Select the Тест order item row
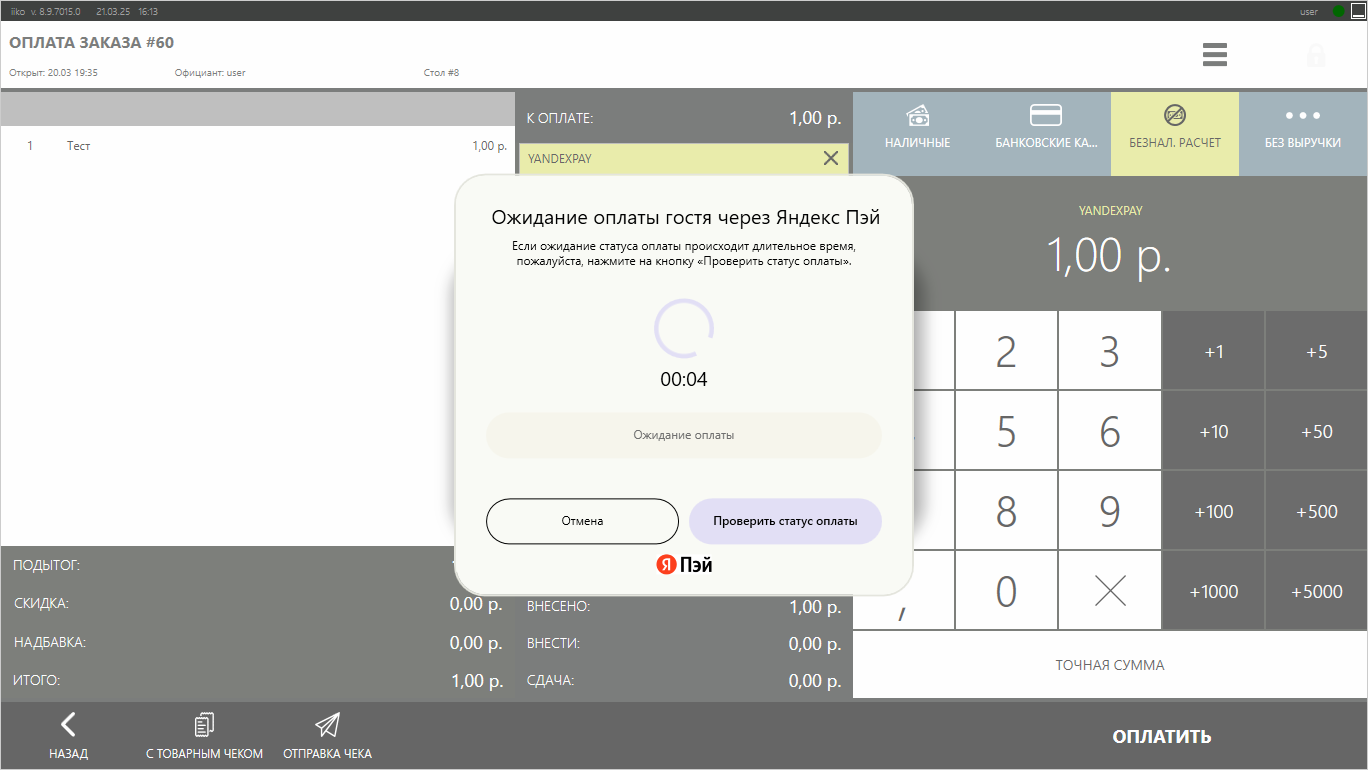The image size is (1368, 770). [x=257, y=146]
